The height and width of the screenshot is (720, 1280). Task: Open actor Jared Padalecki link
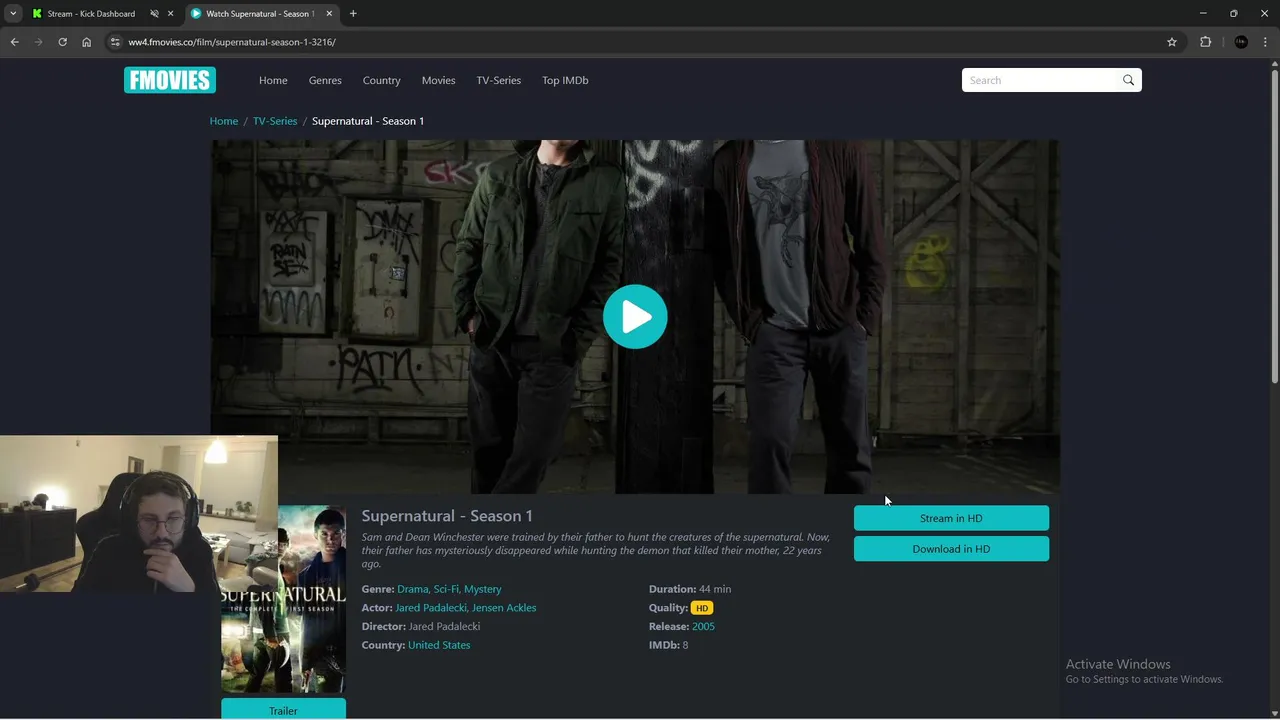(x=431, y=608)
